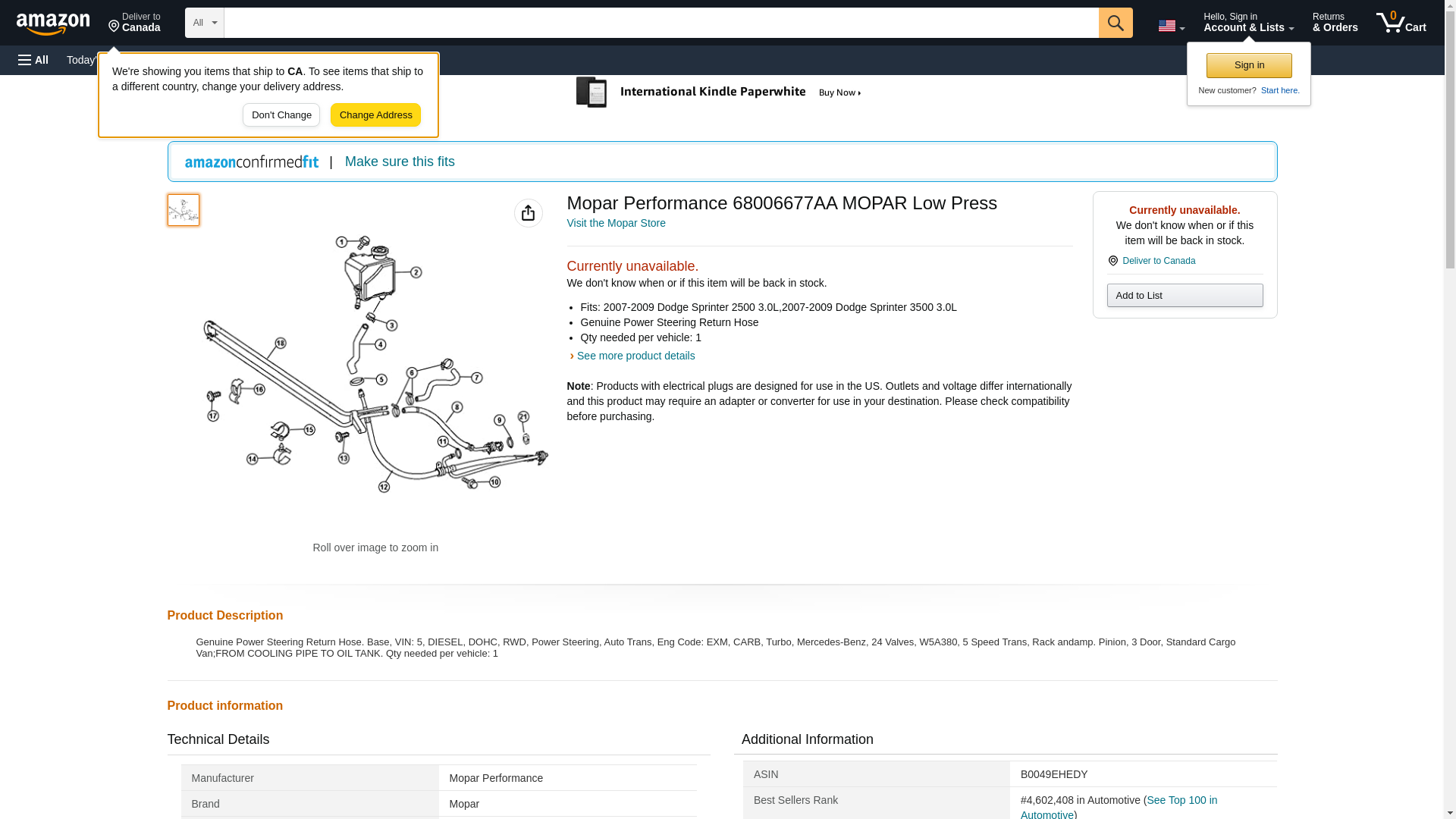Focus the Amazon search input field
The height and width of the screenshot is (819, 1456).
[x=661, y=23]
